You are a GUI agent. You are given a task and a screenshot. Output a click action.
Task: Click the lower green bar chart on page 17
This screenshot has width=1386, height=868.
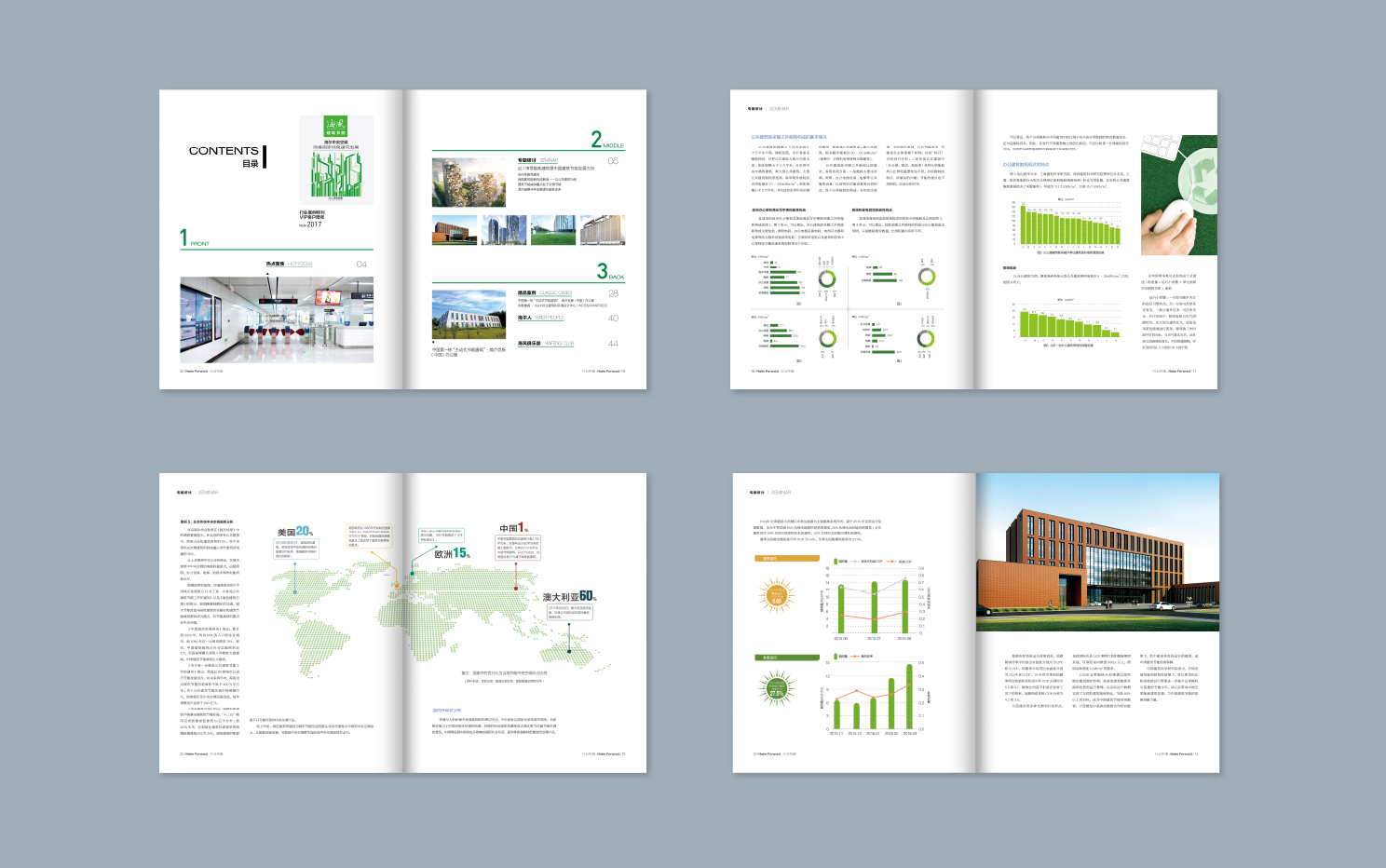point(1068,321)
